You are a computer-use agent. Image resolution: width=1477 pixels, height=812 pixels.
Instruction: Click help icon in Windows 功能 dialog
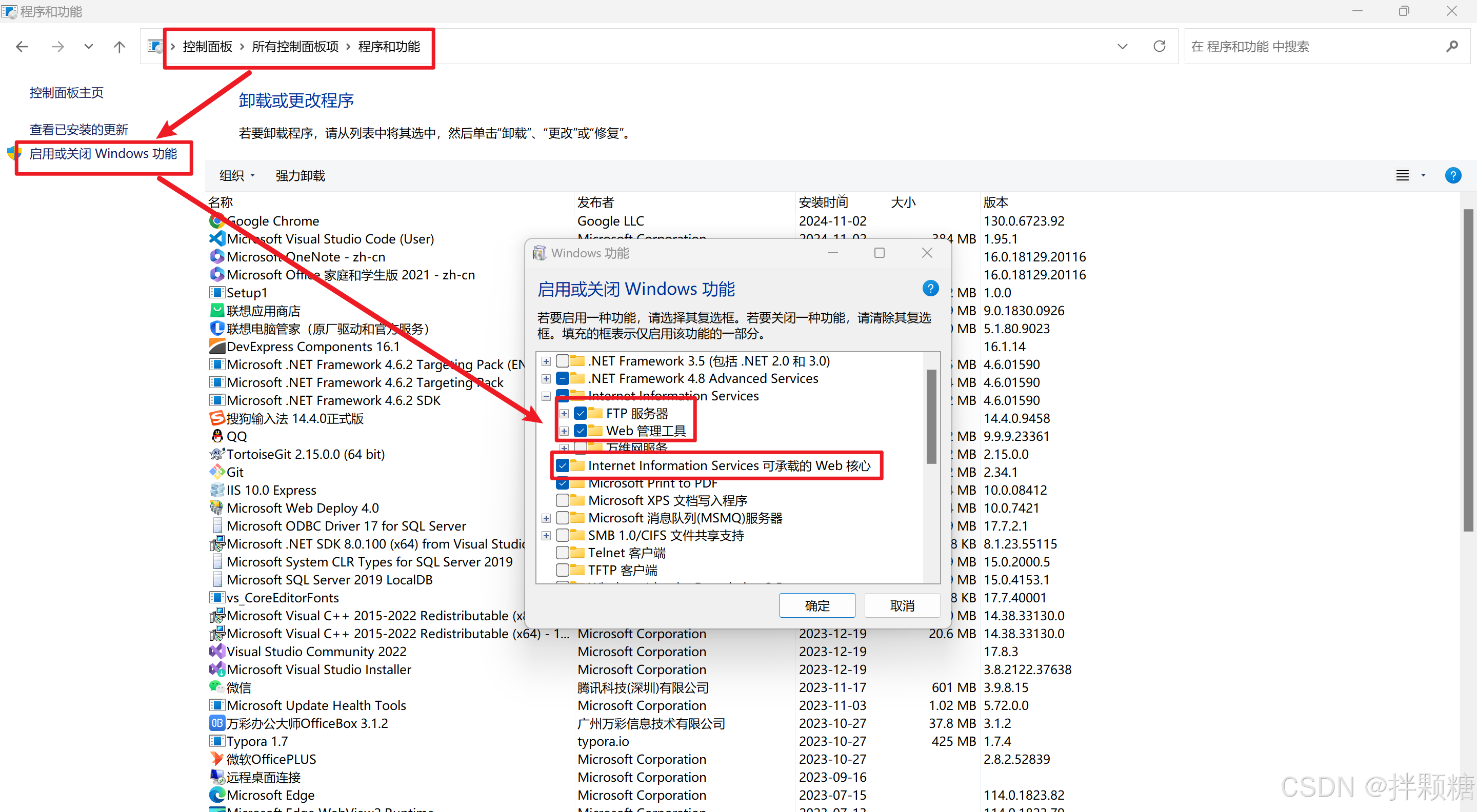click(x=930, y=288)
